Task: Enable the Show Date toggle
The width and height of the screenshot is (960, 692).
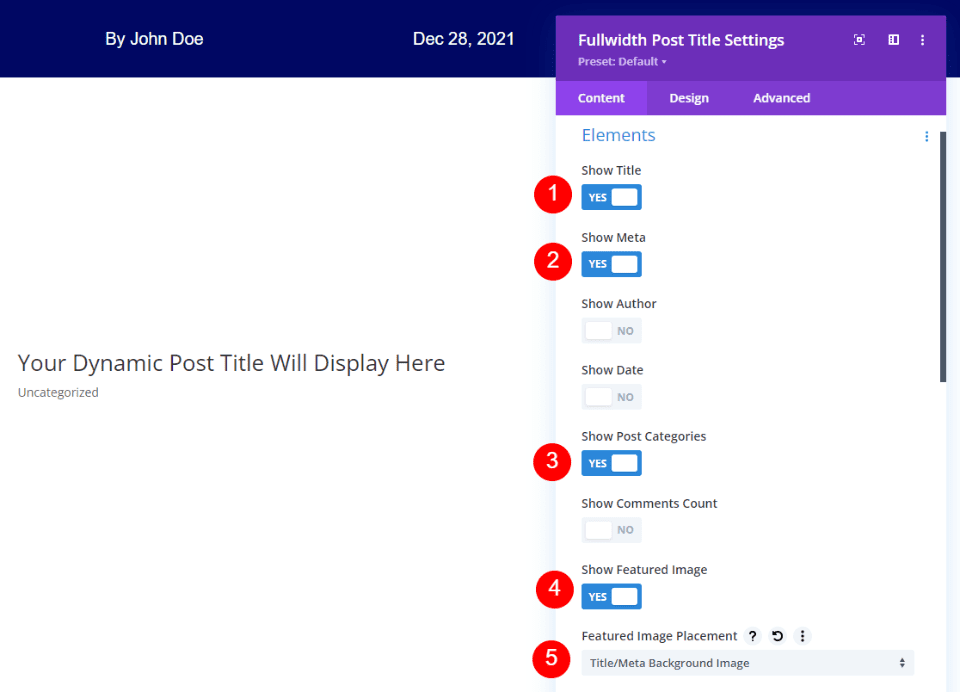Action: tap(611, 396)
